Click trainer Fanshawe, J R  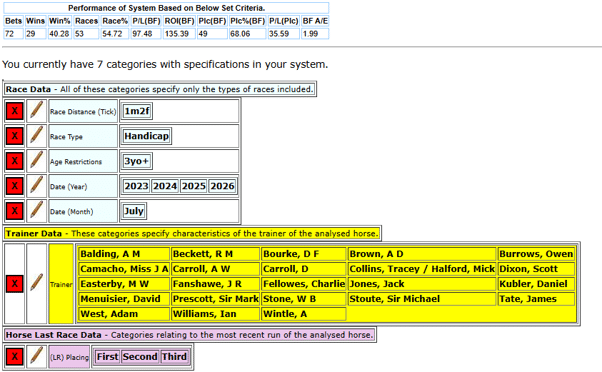215,284
